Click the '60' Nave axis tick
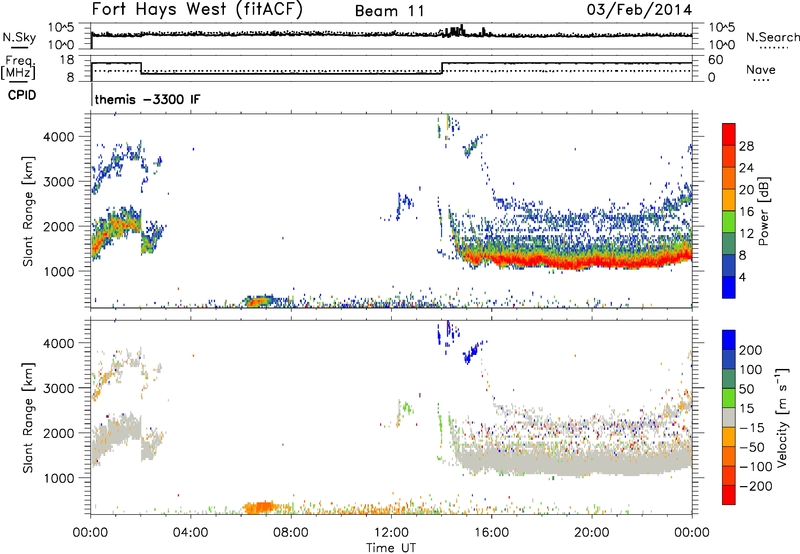Screen dimensions: 800x554 tap(716, 60)
